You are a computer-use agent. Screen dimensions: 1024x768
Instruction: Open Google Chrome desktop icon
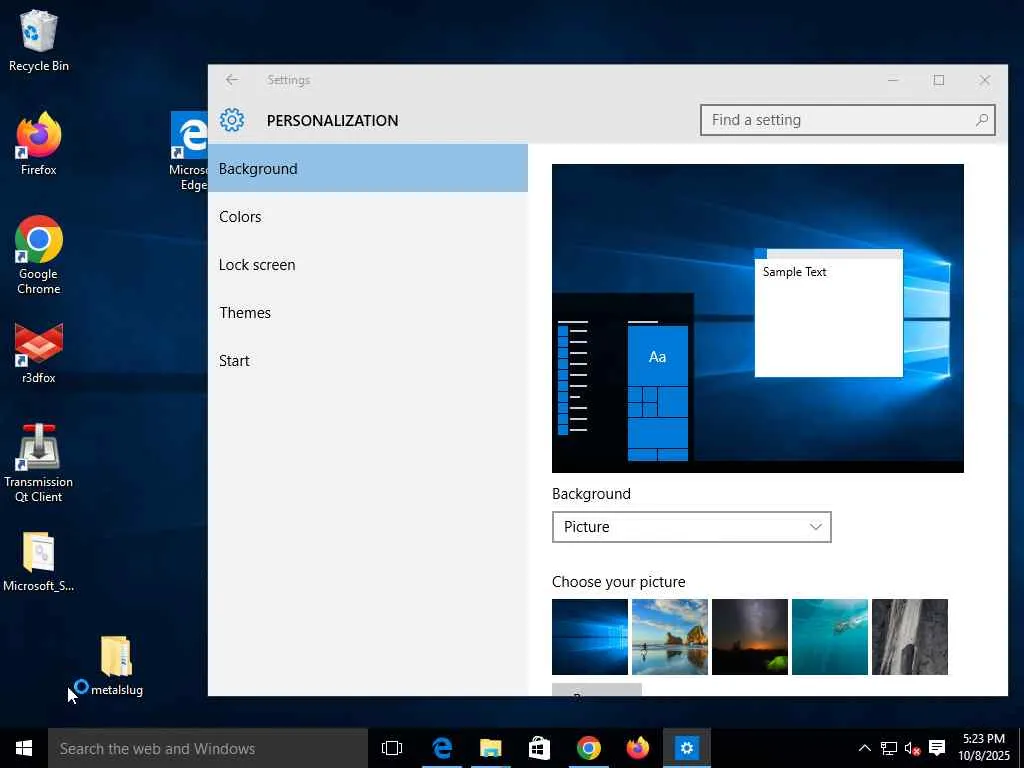point(39,241)
